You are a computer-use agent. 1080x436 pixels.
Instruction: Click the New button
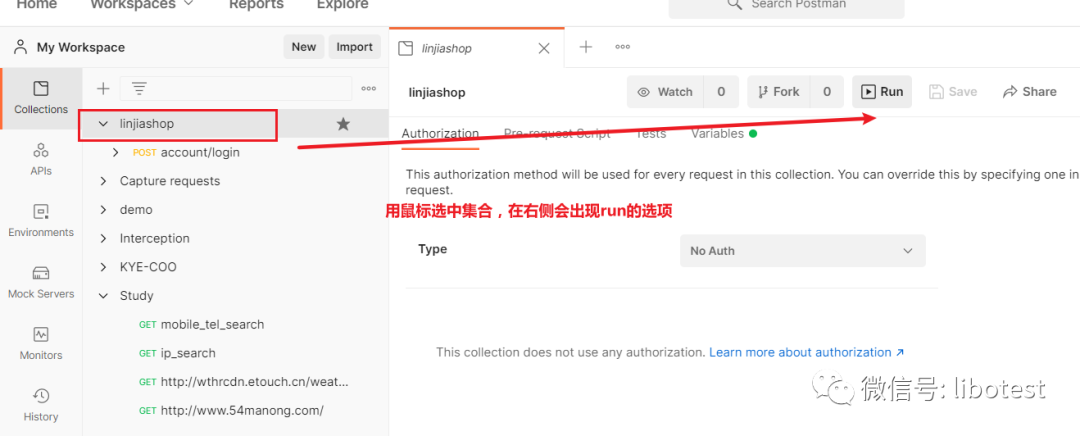point(304,47)
